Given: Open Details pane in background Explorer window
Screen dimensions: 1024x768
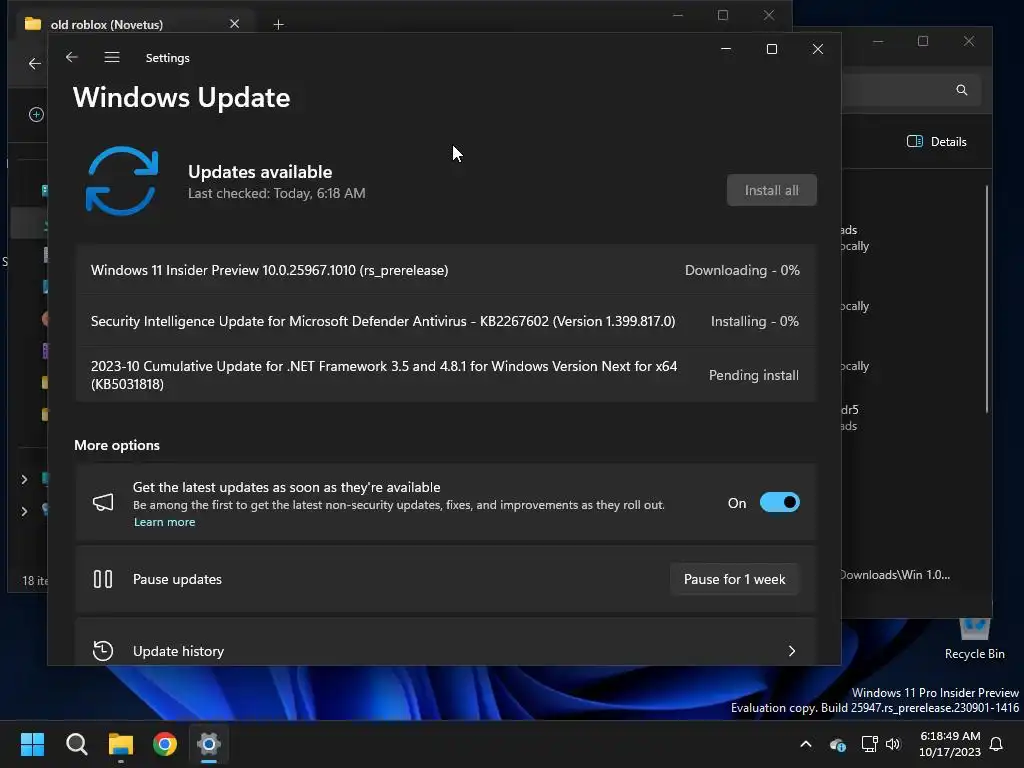Looking at the screenshot, I should point(936,142).
